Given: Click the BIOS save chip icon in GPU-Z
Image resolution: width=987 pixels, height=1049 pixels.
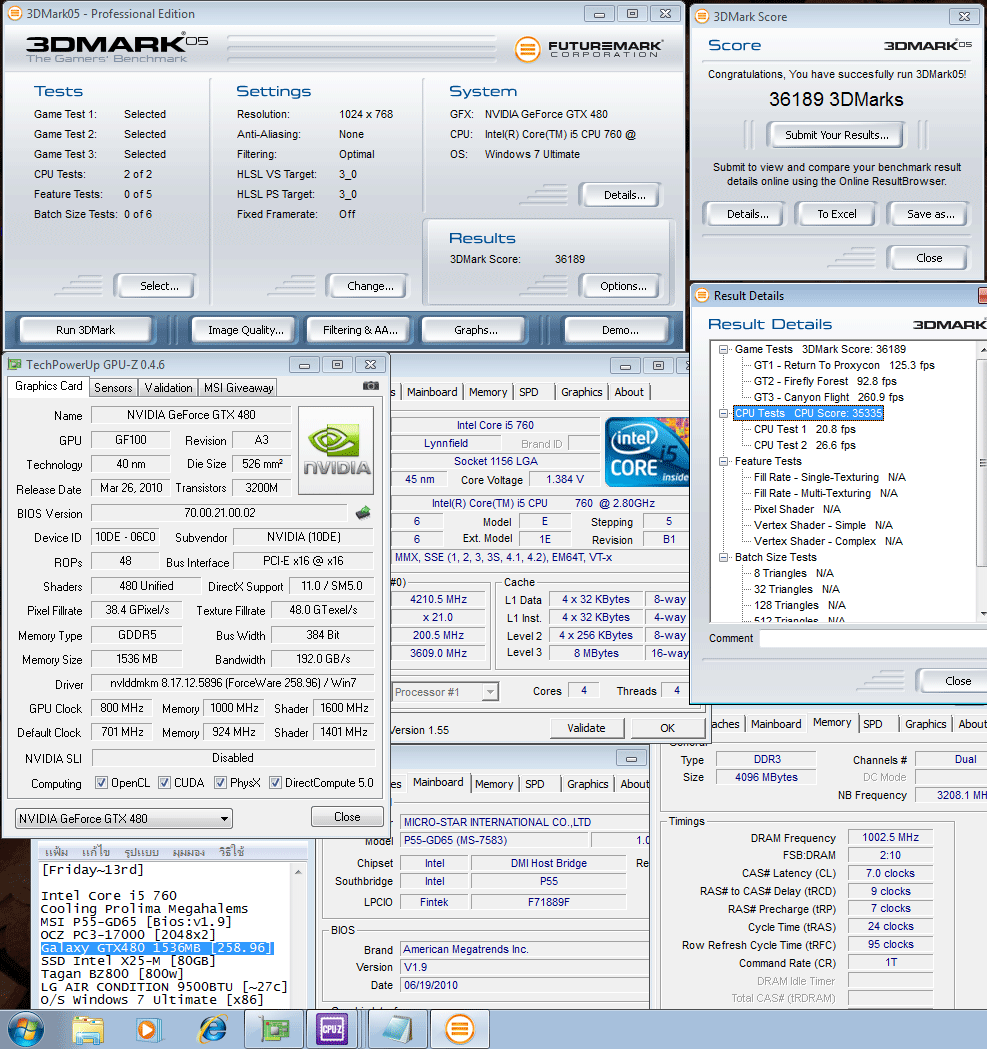Looking at the screenshot, I should click(363, 513).
